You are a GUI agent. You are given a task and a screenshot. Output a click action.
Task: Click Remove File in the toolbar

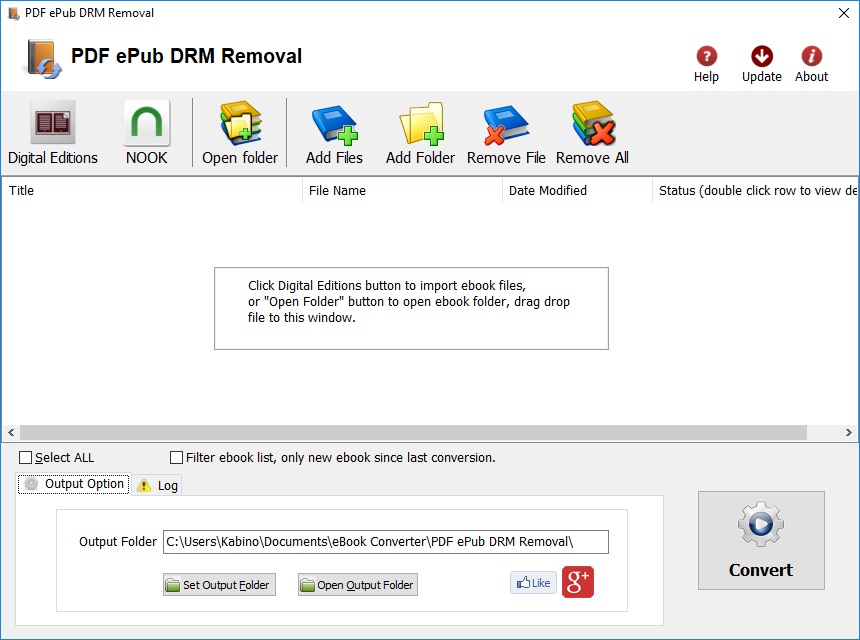(506, 133)
